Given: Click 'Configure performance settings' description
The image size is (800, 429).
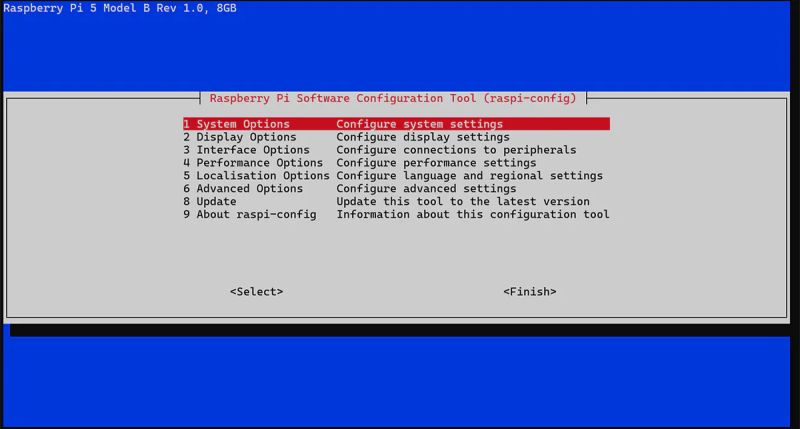Looking at the screenshot, I should (x=436, y=163).
